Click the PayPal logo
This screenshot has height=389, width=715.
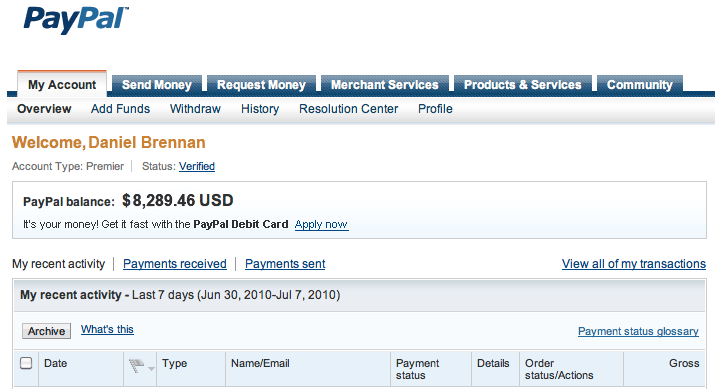pos(76,20)
